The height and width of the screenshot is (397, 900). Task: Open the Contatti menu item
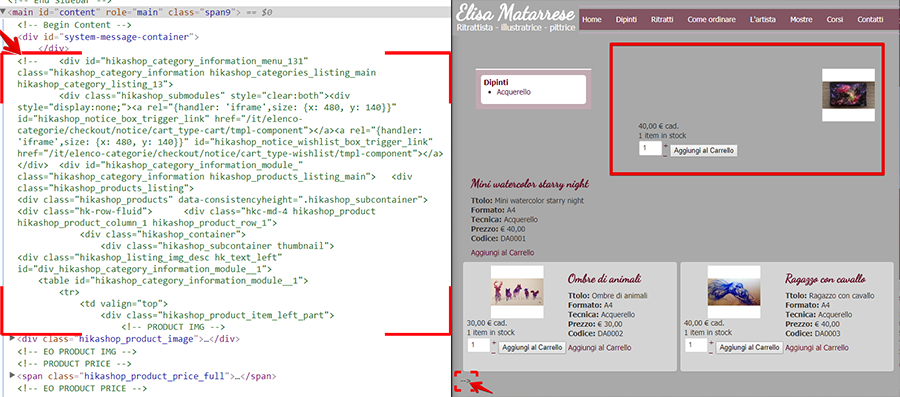(870, 20)
